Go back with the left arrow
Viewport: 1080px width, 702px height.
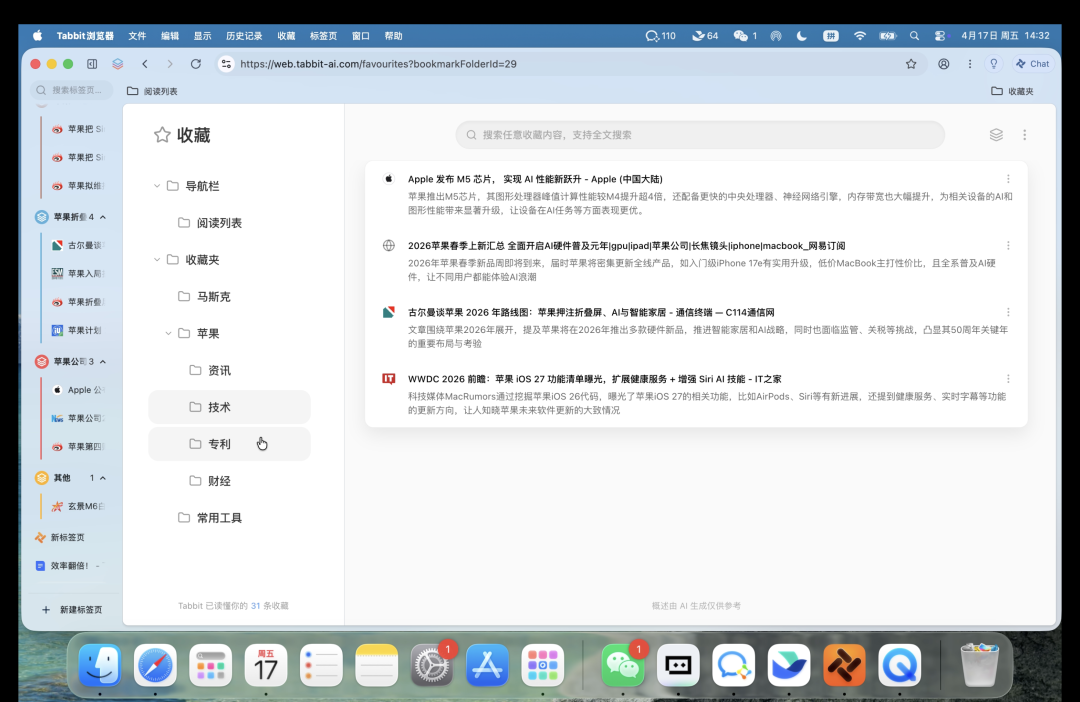click(145, 64)
